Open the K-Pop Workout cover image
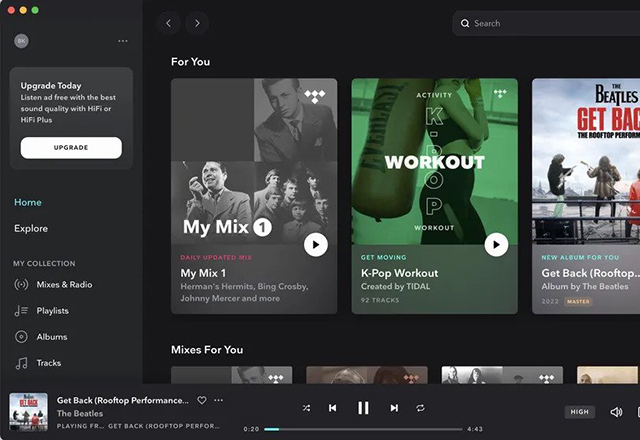This screenshot has width=640, height=440. coord(434,162)
